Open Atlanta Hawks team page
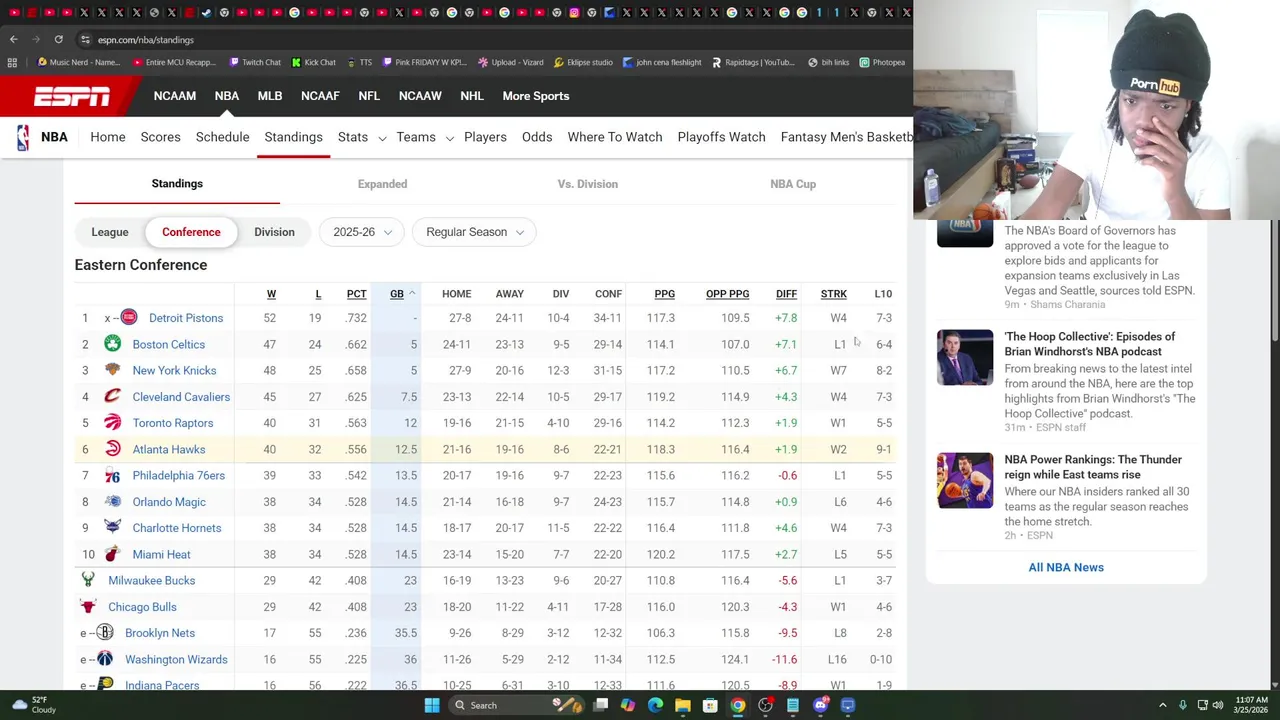This screenshot has width=1280, height=720. click(169, 450)
